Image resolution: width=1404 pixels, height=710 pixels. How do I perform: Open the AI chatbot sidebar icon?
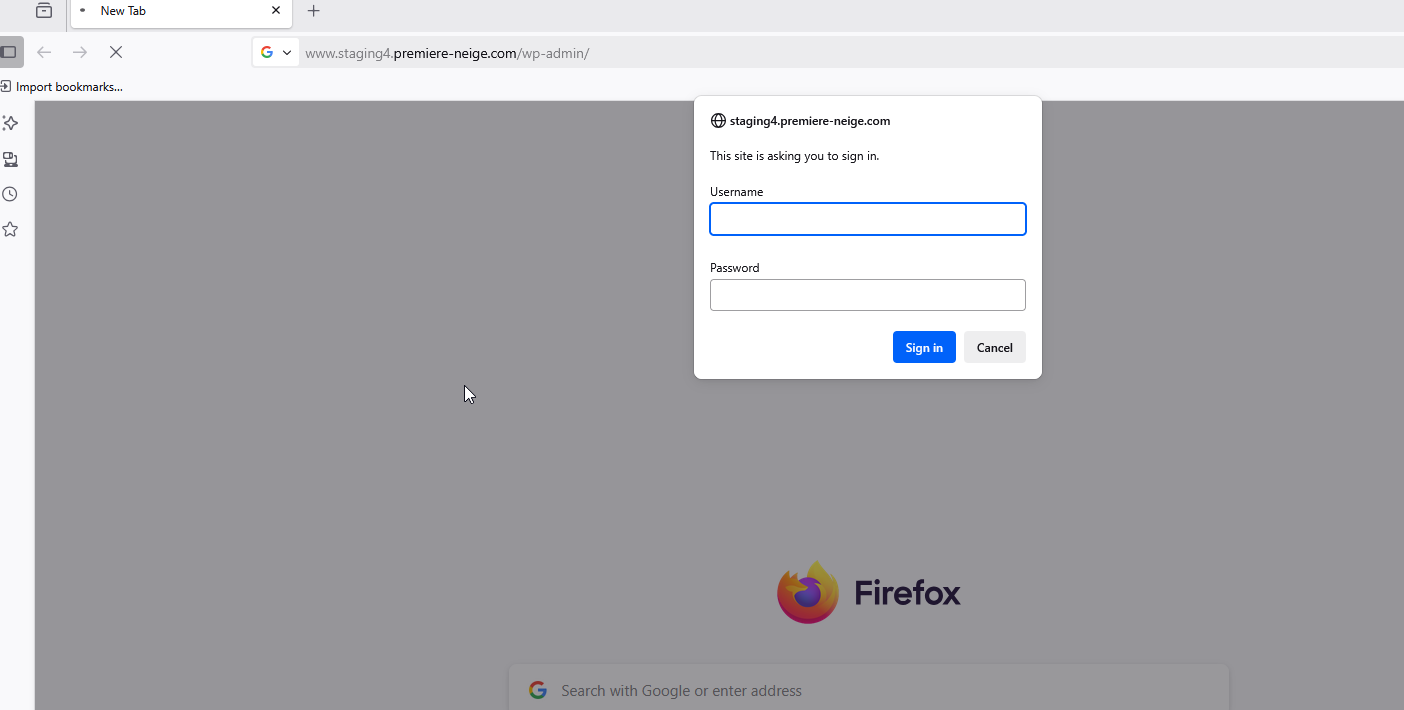pyautogui.click(x=10, y=123)
